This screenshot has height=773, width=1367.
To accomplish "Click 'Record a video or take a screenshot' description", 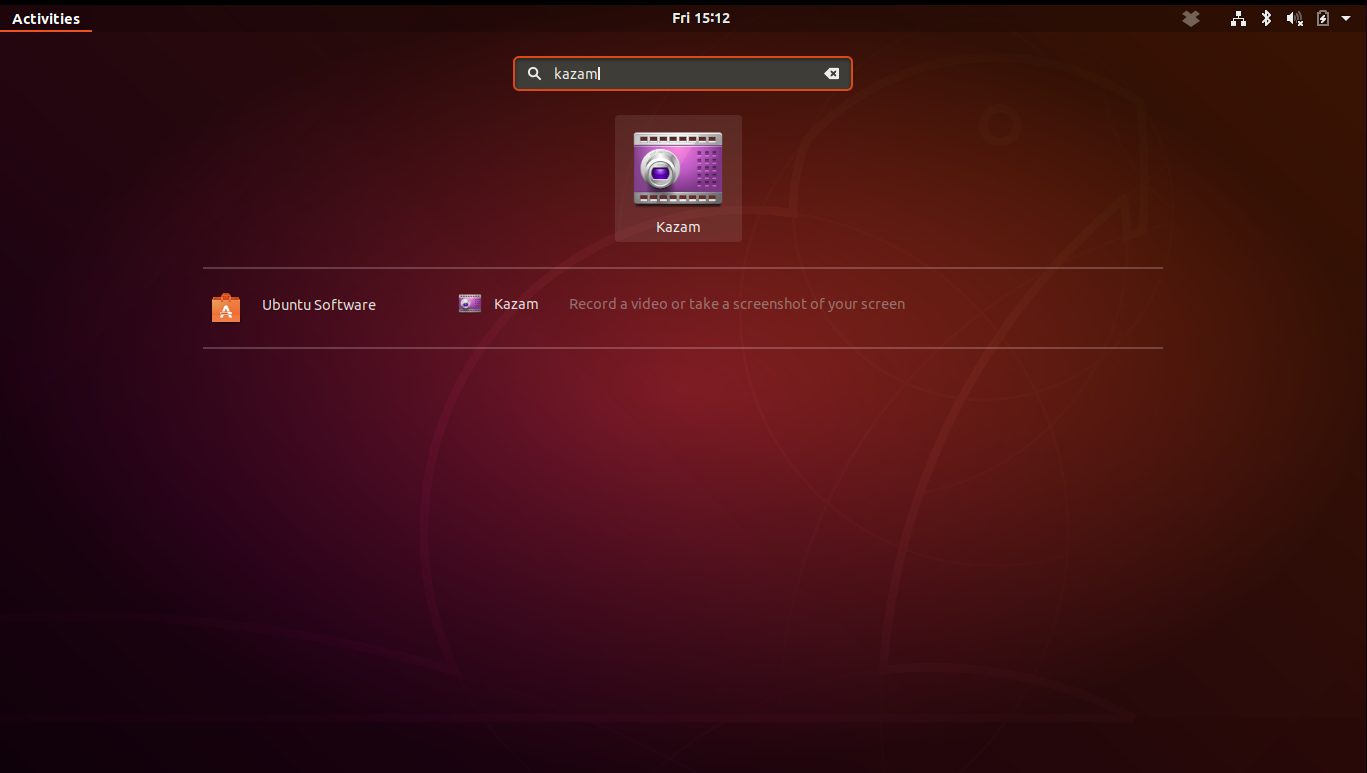I will [737, 304].
